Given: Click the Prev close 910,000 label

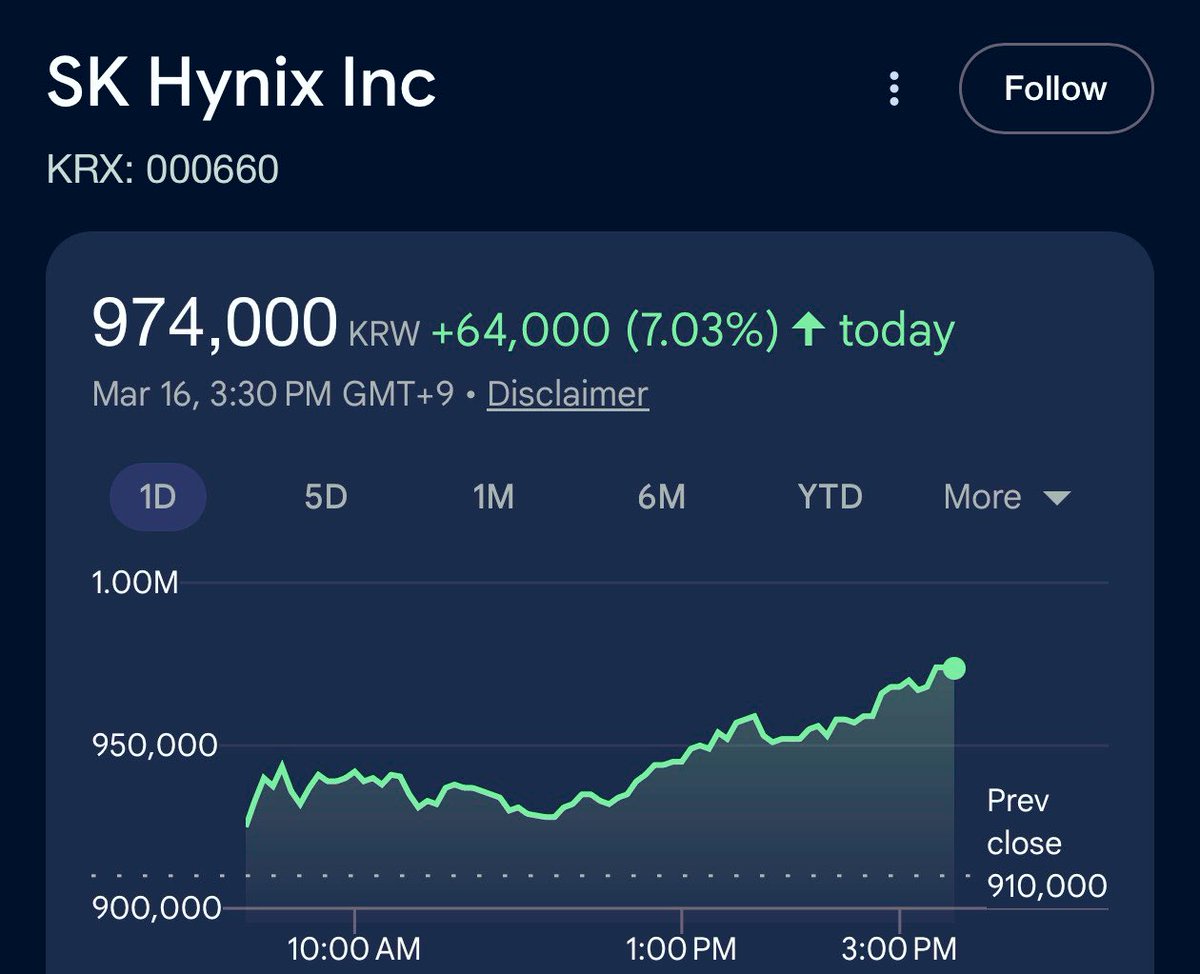Looking at the screenshot, I should pos(1046,843).
